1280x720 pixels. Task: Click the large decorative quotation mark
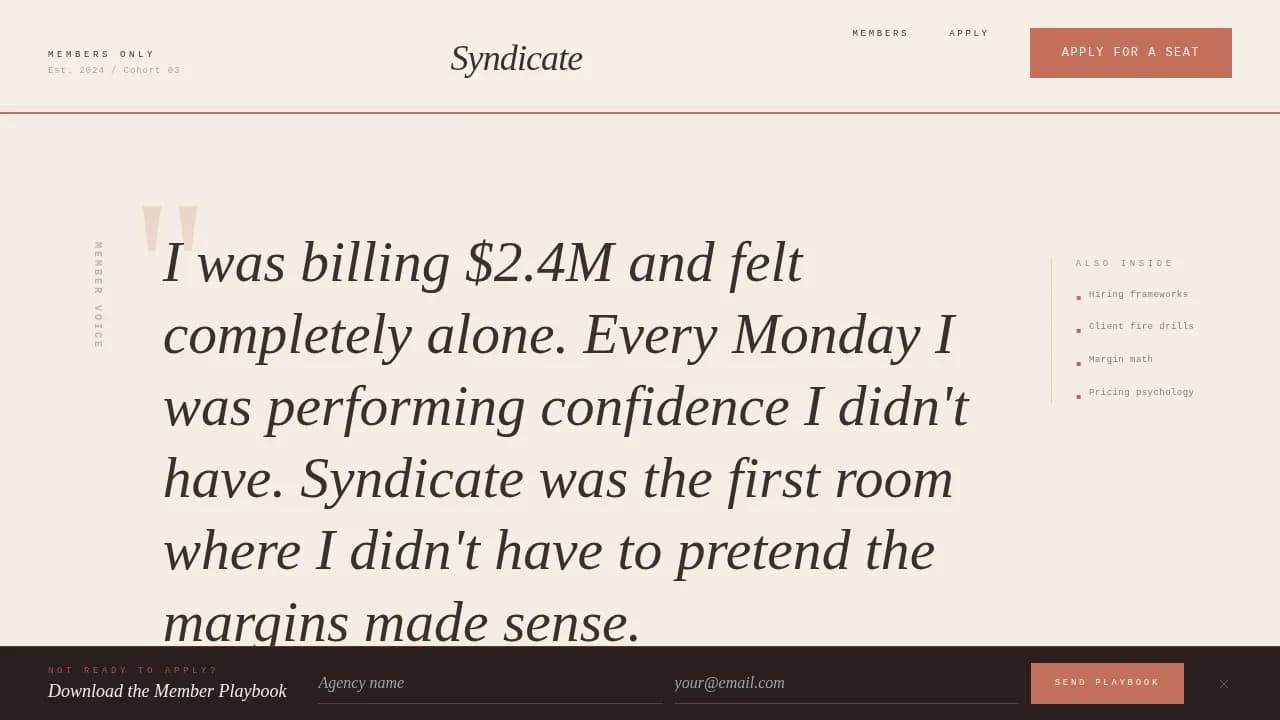170,229
